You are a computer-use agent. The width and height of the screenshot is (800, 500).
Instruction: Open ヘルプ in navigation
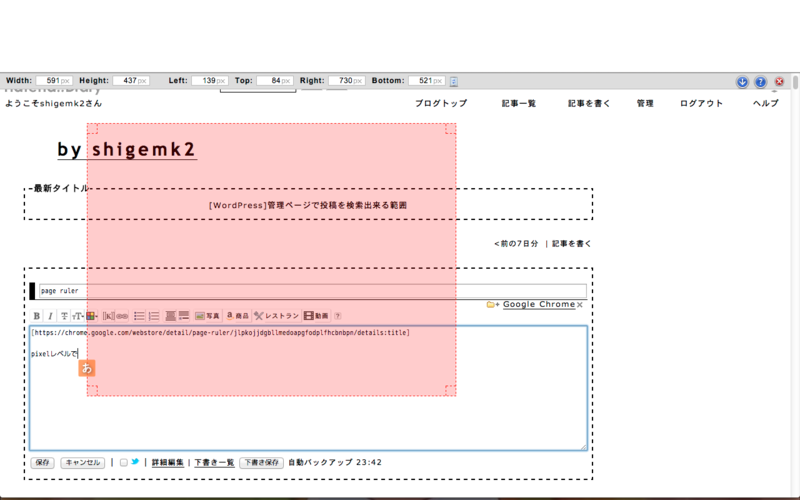(766, 103)
